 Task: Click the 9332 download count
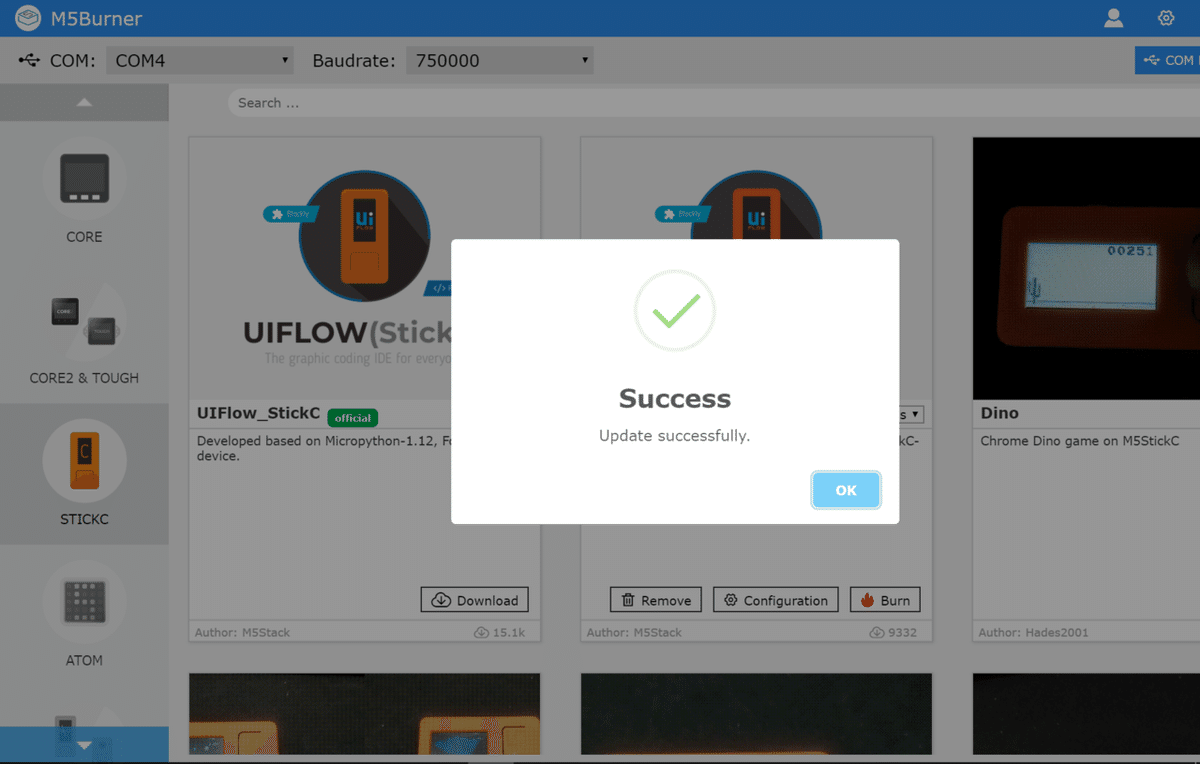pos(894,632)
